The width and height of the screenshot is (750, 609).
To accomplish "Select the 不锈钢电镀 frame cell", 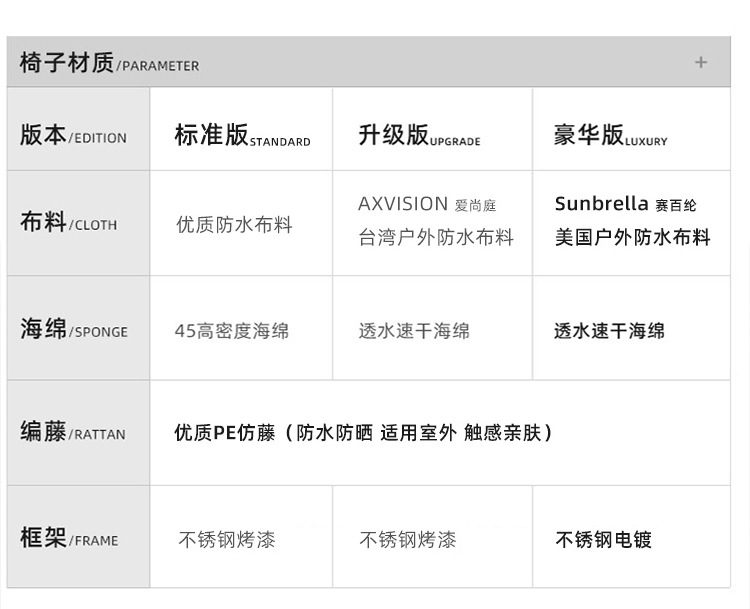I will click(603, 540).
